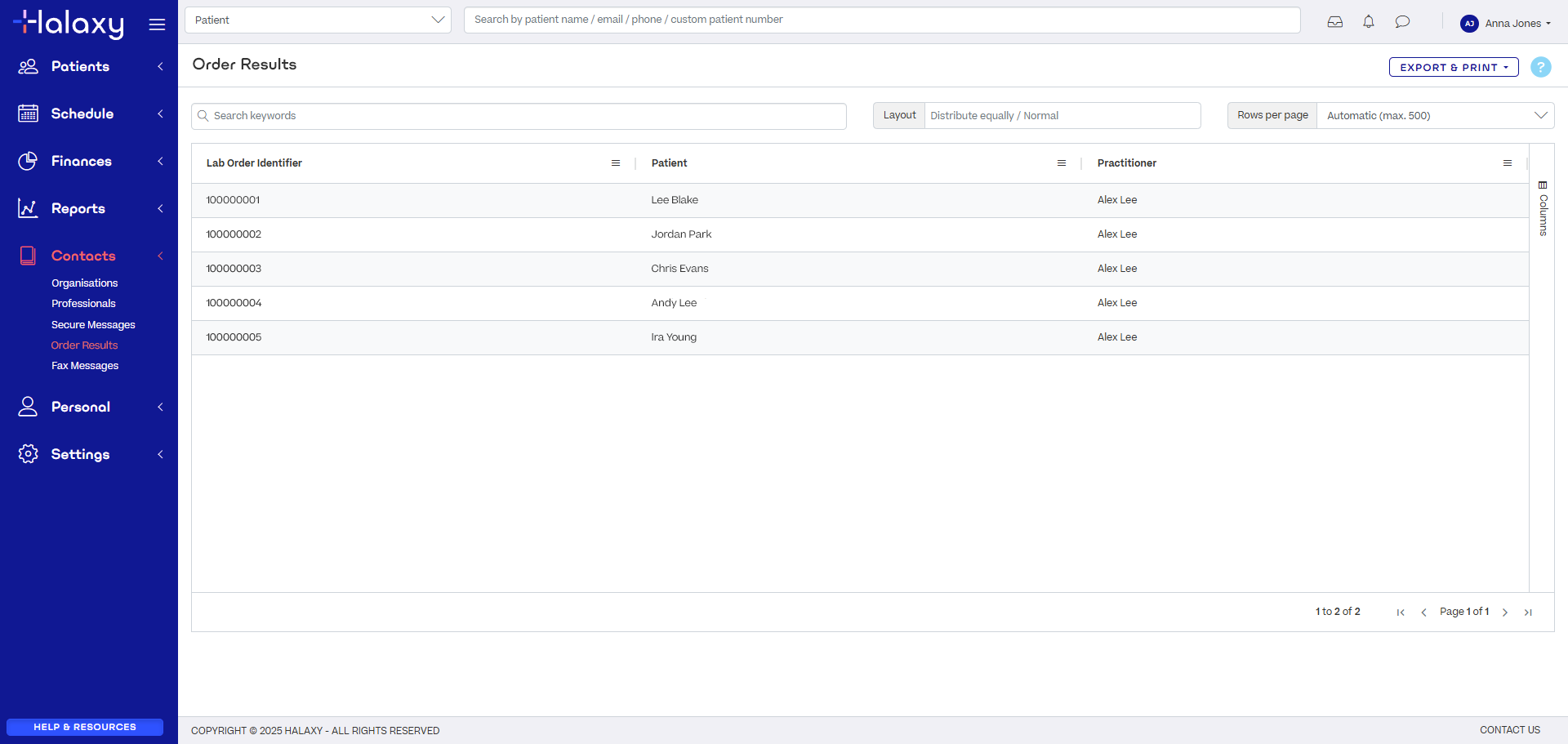
Task: Toggle the hamburger sidebar menu
Action: click(157, 25)
